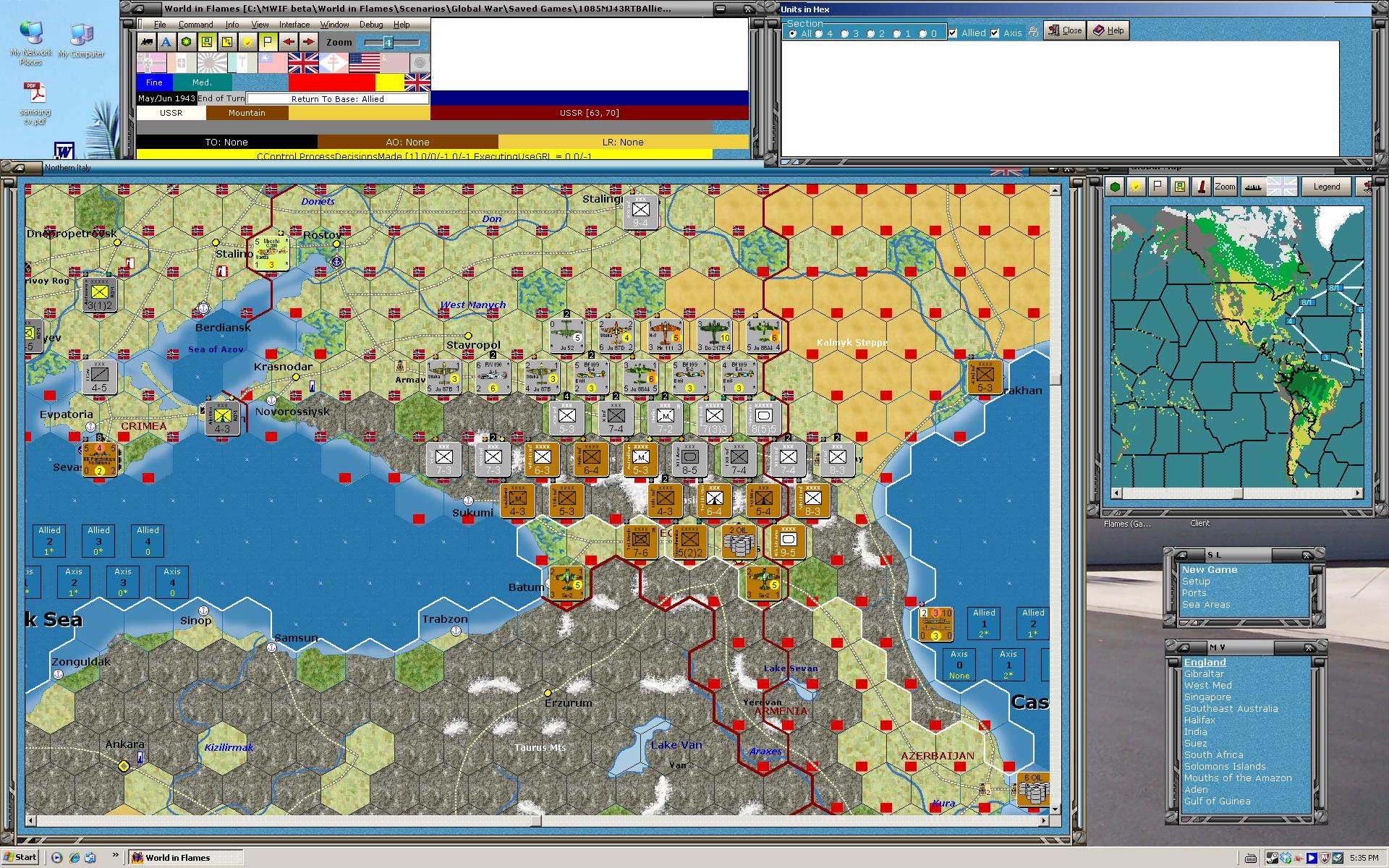This screenshot has height=868, width=1389.
Task: Click the white flag toolbar icon
Action: 268,42
